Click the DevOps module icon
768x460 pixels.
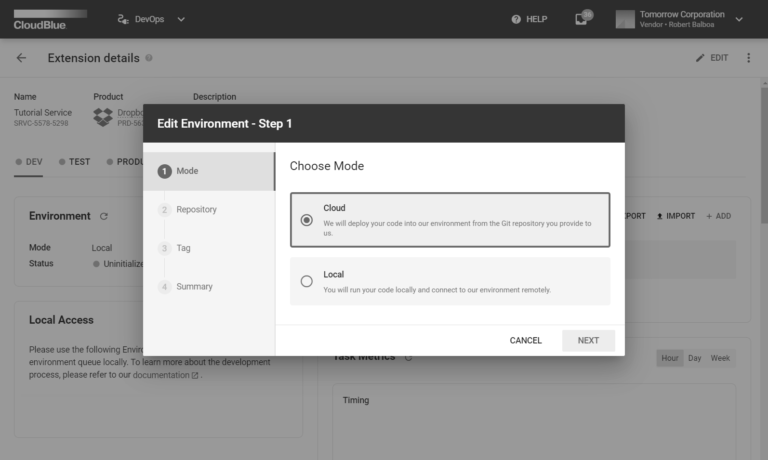(123, 19)
